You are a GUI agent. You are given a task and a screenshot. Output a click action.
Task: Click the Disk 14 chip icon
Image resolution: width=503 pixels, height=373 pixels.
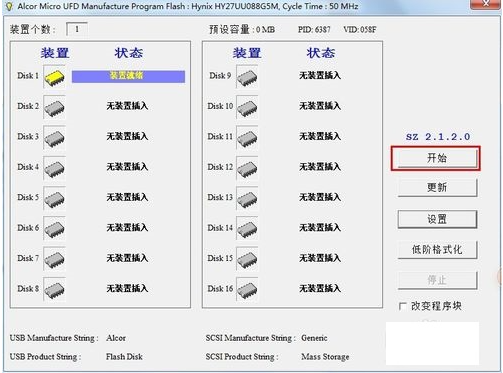(247, 229)
